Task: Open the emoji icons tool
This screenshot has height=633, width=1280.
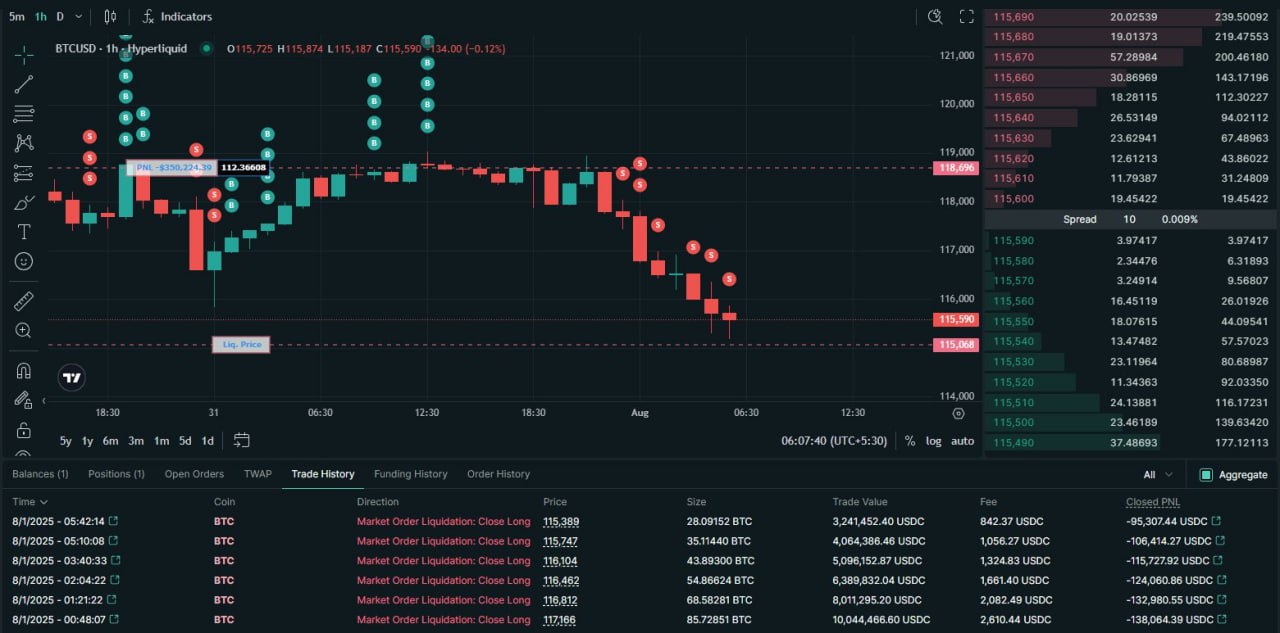Action: pos(24,261)
